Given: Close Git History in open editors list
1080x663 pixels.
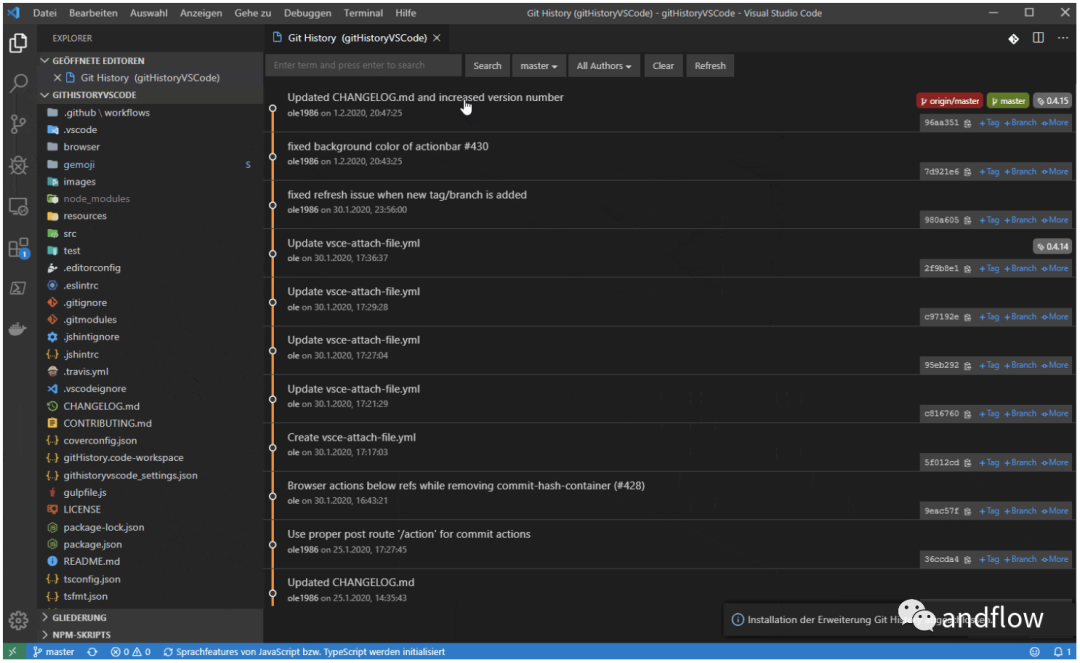Looking at the screenshot, I should coord(57,78).
